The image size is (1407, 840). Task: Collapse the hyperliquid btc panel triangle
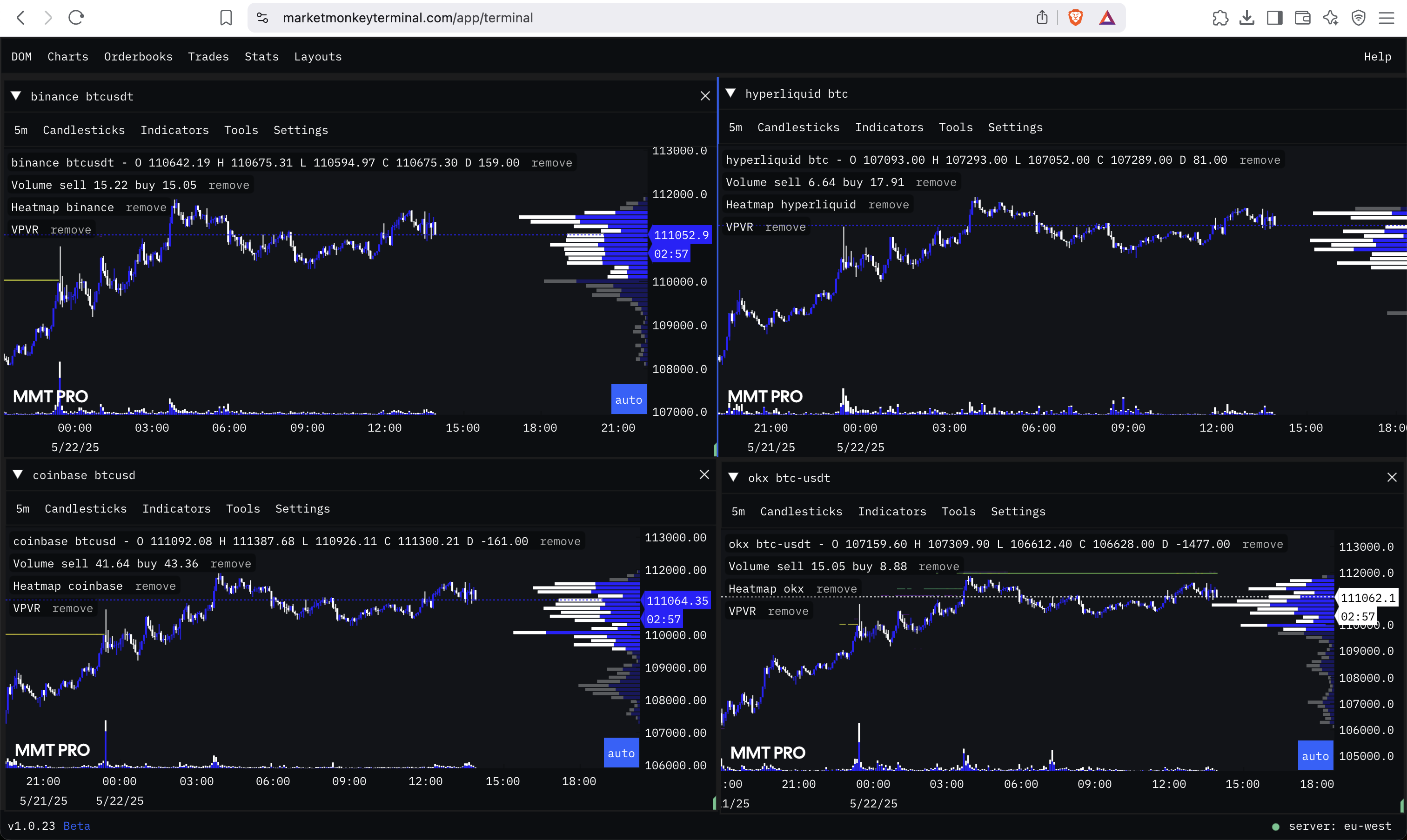coord(730,93)
